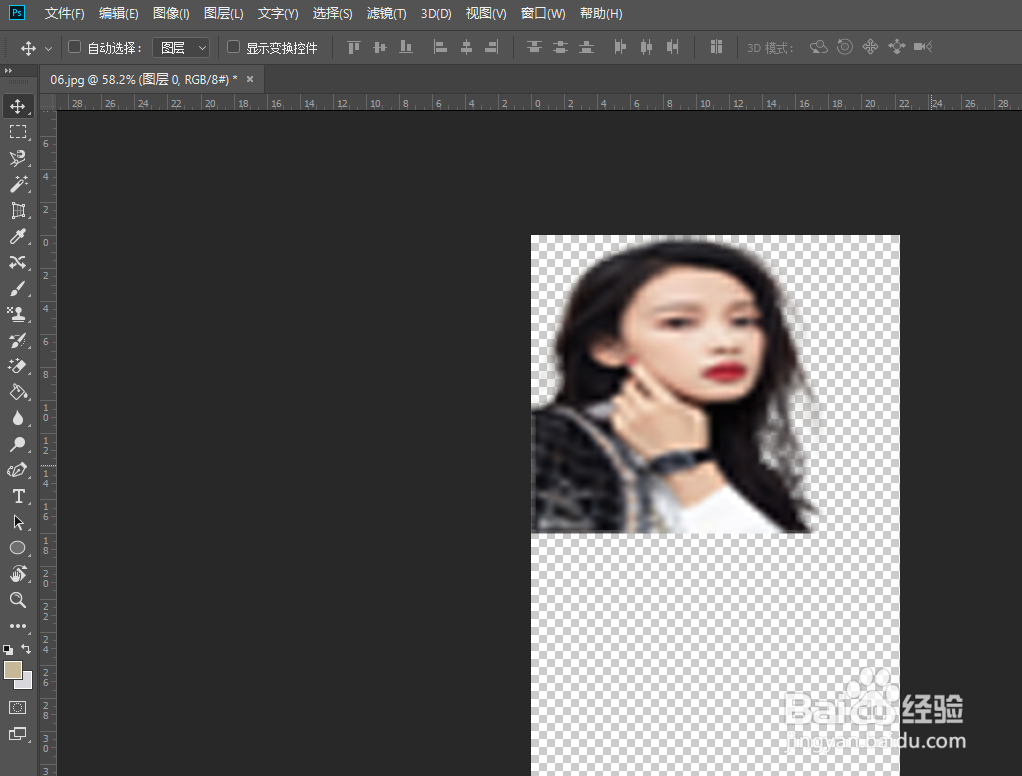
Task: Select the Hand tool
Action: 18,574
